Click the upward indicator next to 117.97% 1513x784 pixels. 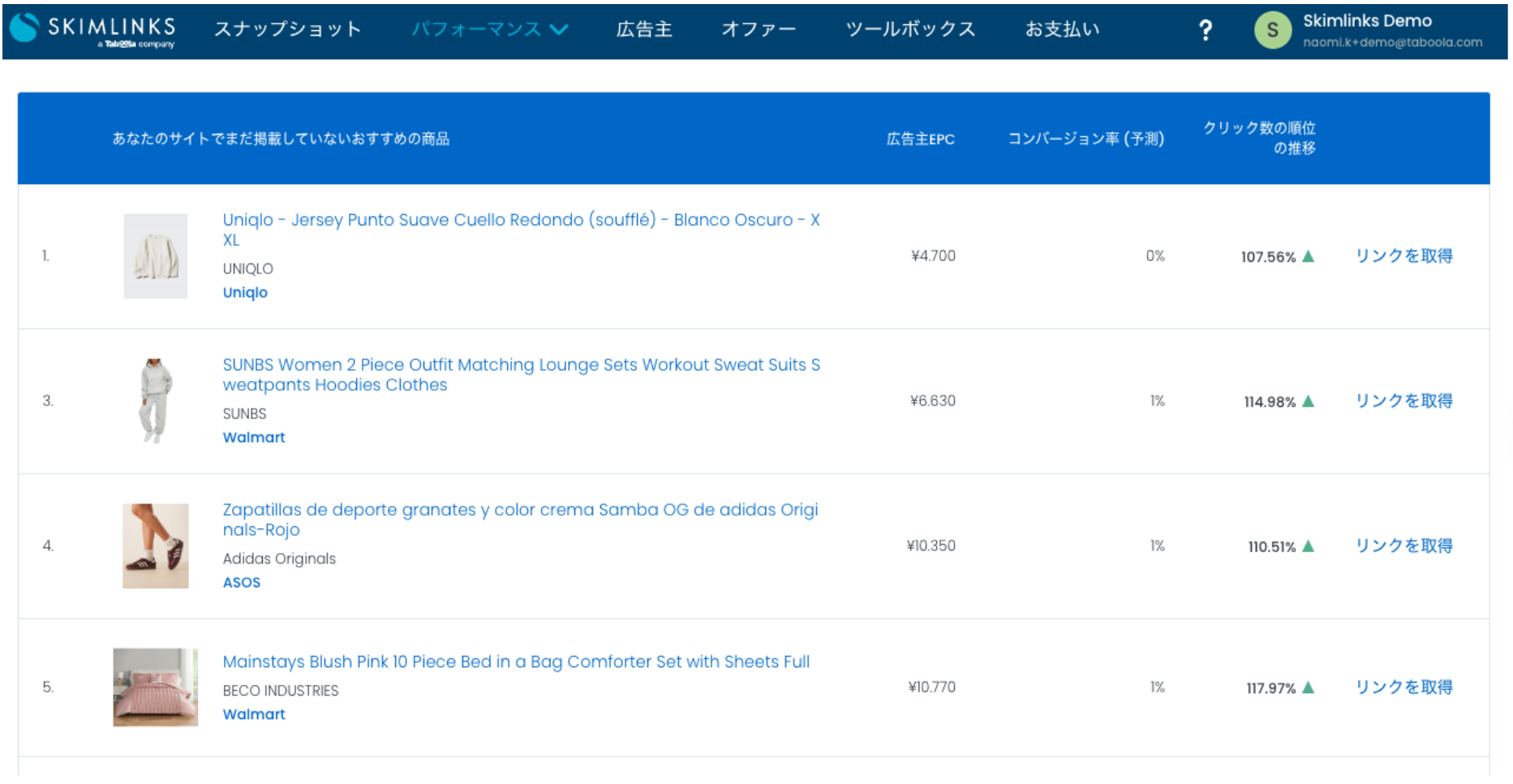[1308, 687]
